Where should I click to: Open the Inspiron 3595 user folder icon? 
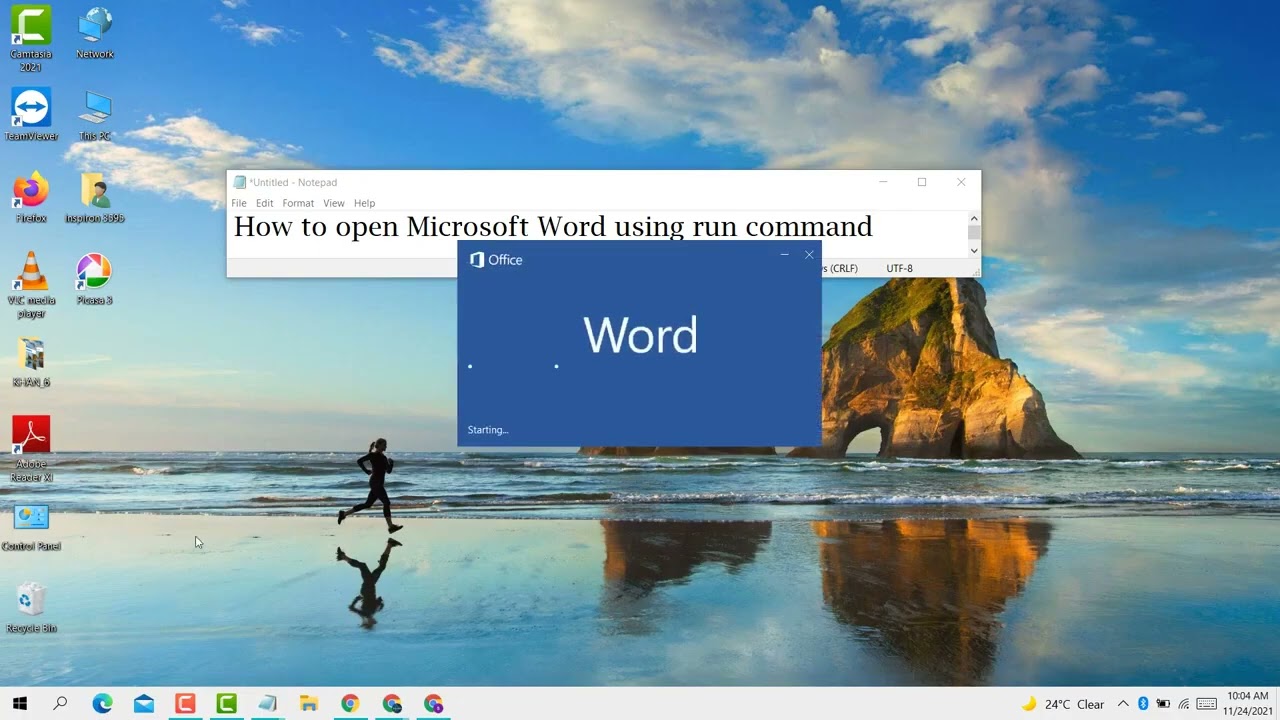(x=95, y=197)
